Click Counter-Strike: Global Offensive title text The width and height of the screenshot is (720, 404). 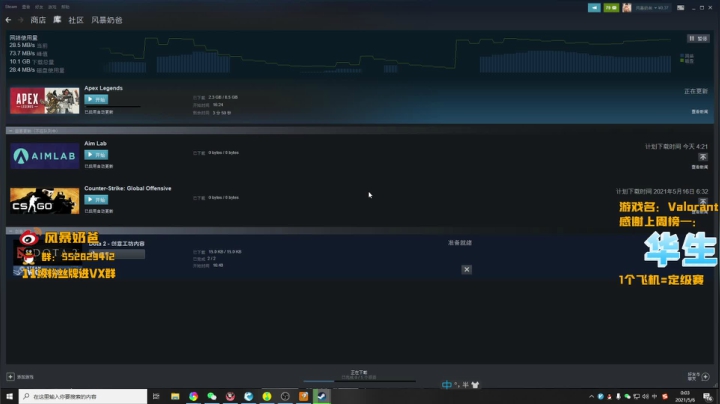click(128, 188)
